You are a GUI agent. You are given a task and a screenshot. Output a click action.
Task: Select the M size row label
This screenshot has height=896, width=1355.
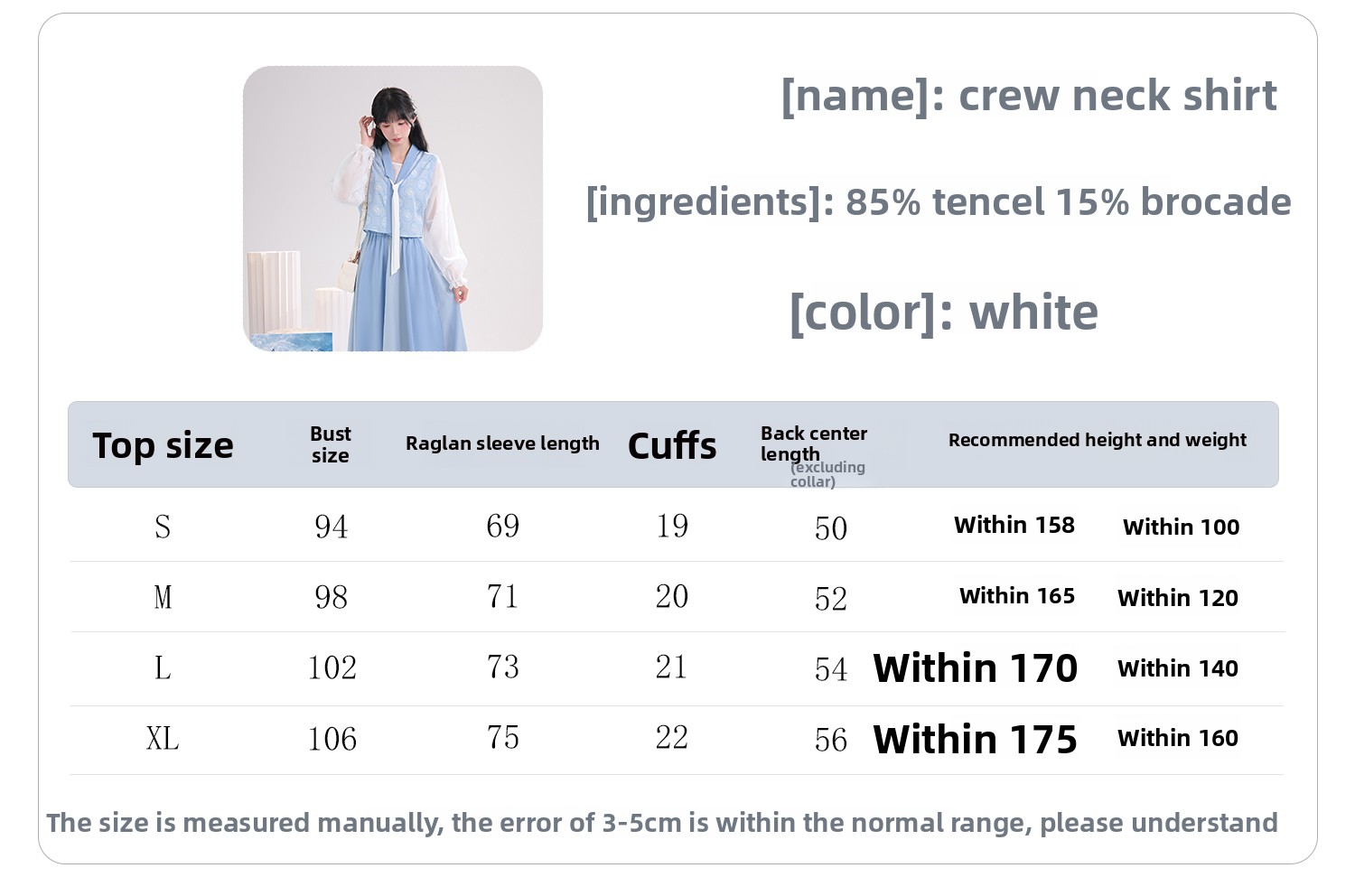pyautogui.click(x=163, y=597)
